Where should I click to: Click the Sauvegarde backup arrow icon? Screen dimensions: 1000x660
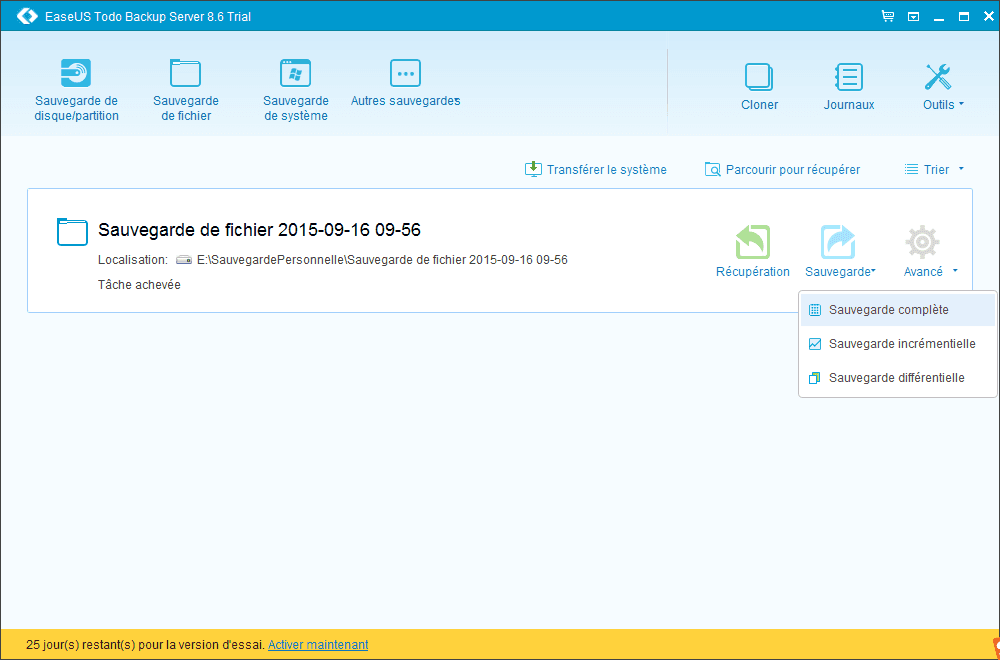click(x=838, y=242)
